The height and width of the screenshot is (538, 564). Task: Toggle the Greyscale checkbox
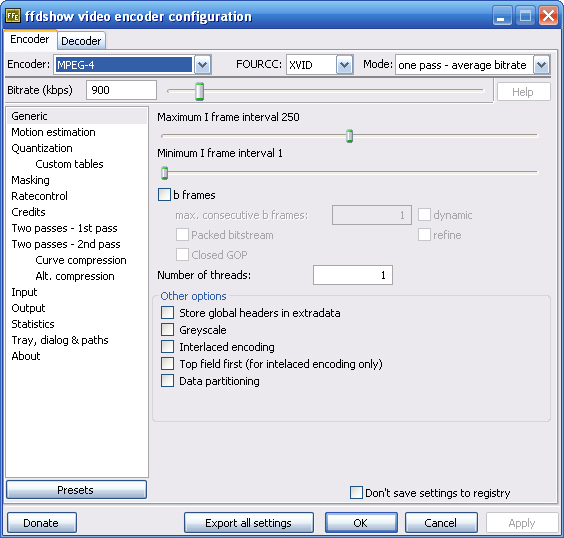point(168,330)
